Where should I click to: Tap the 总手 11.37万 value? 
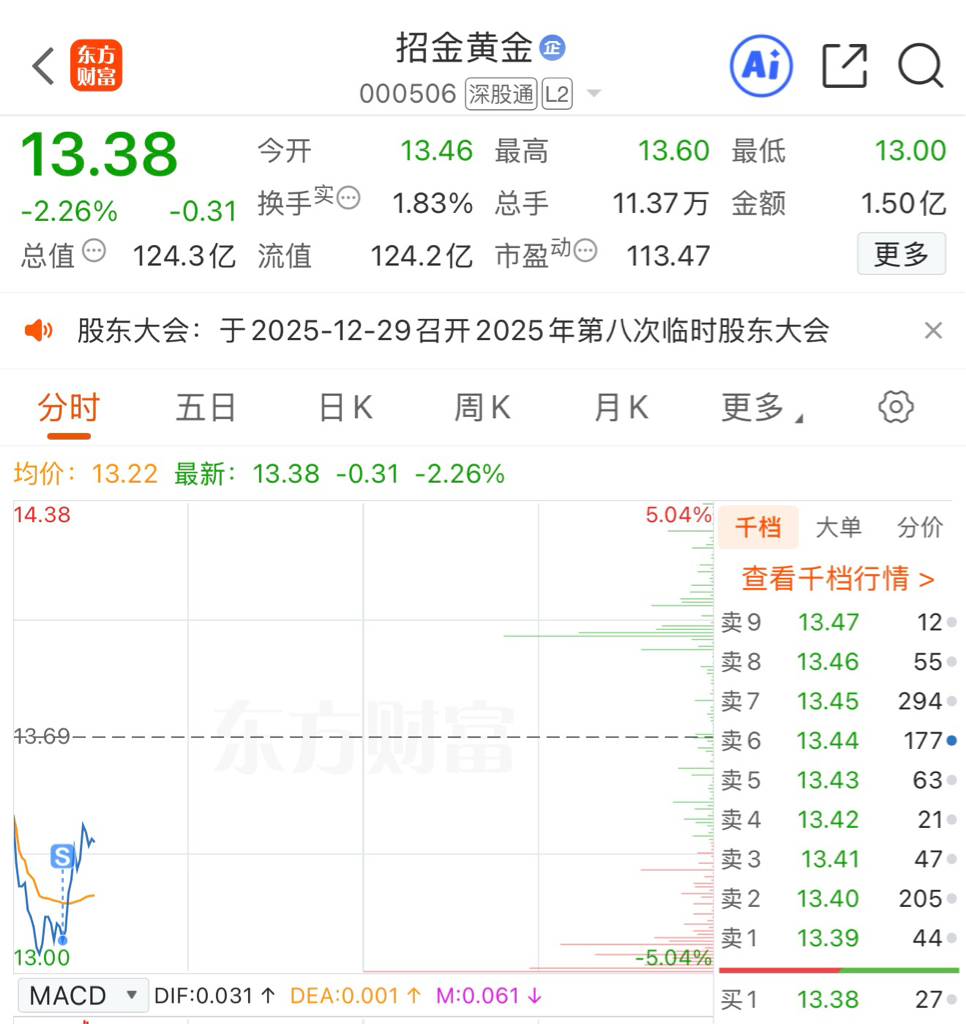(661, 204)
